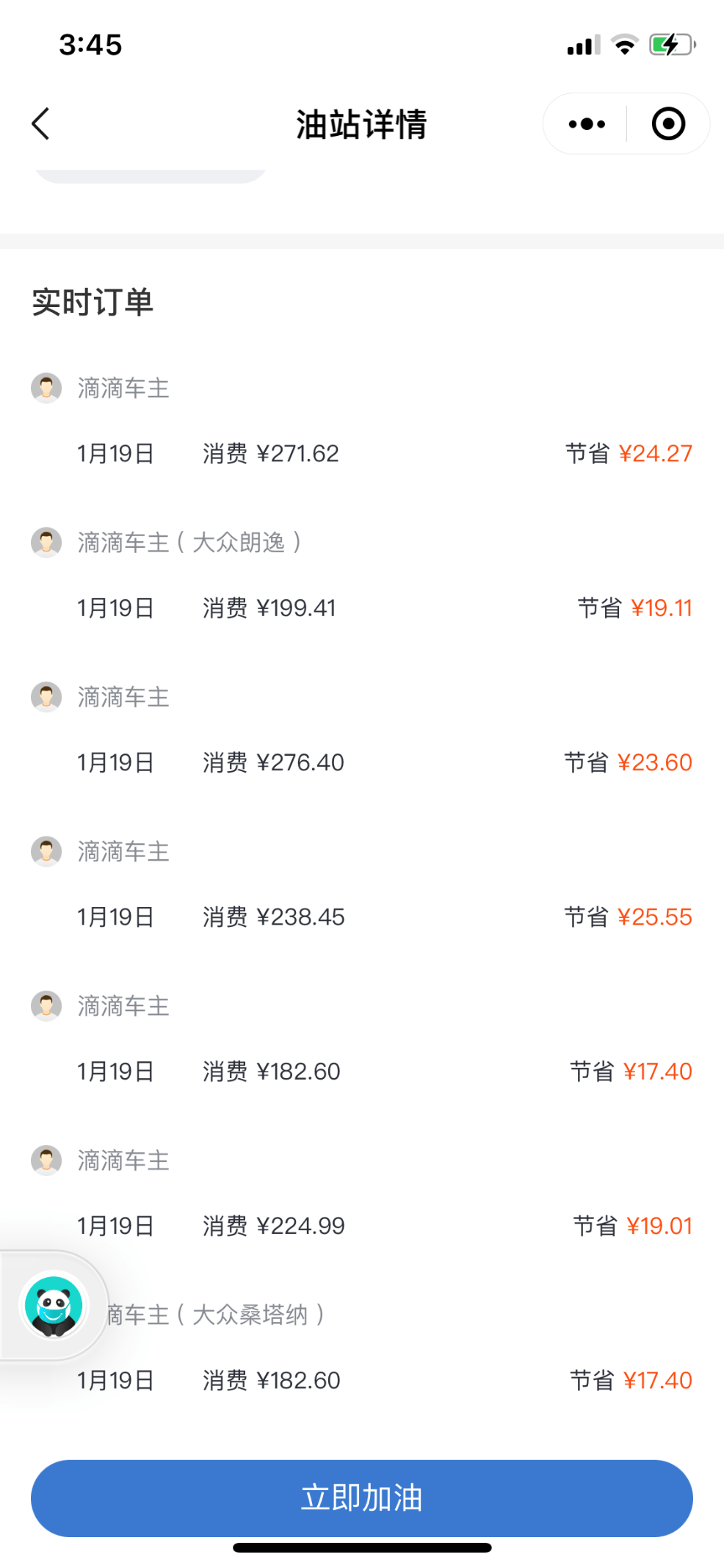Tap the 节省 ¥19.11 savings amount

point(634,608)
